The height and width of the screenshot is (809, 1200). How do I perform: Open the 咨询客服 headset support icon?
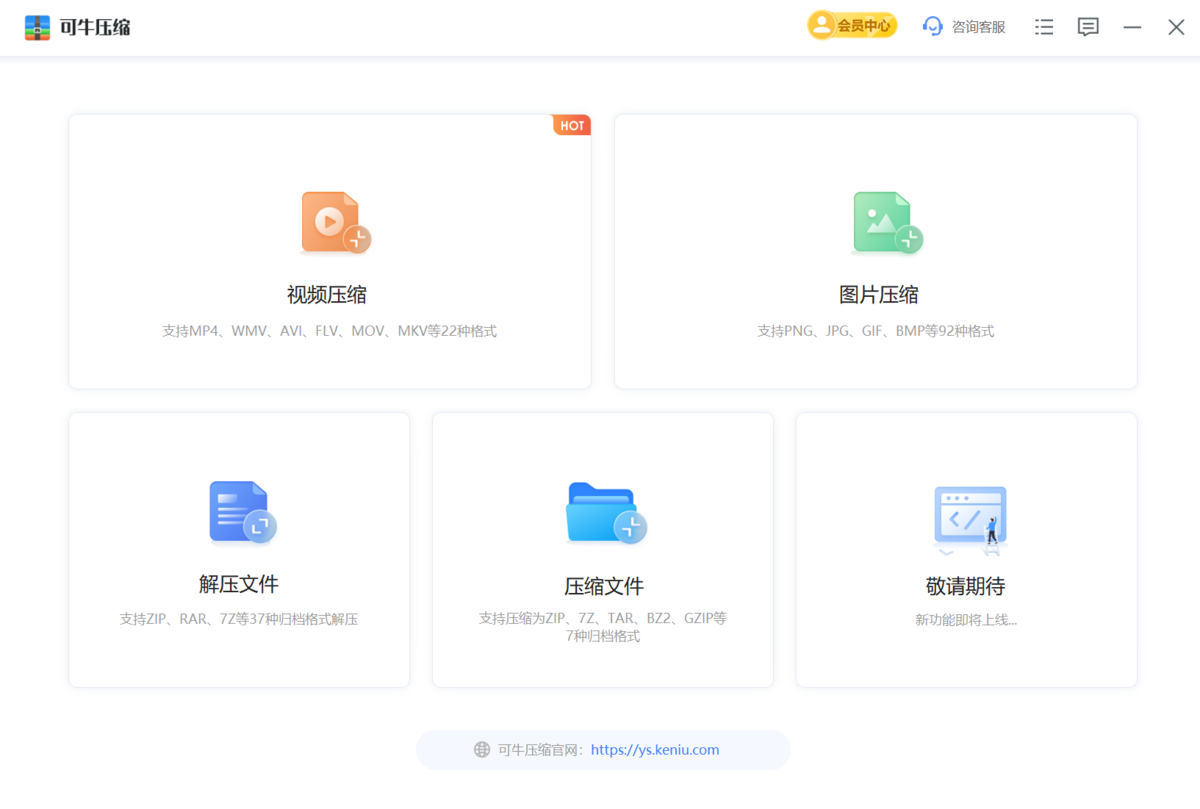click(933, 26)
